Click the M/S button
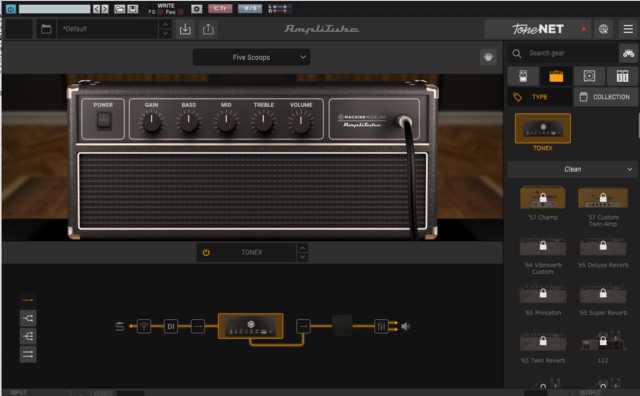 click(x=250, y=8)
